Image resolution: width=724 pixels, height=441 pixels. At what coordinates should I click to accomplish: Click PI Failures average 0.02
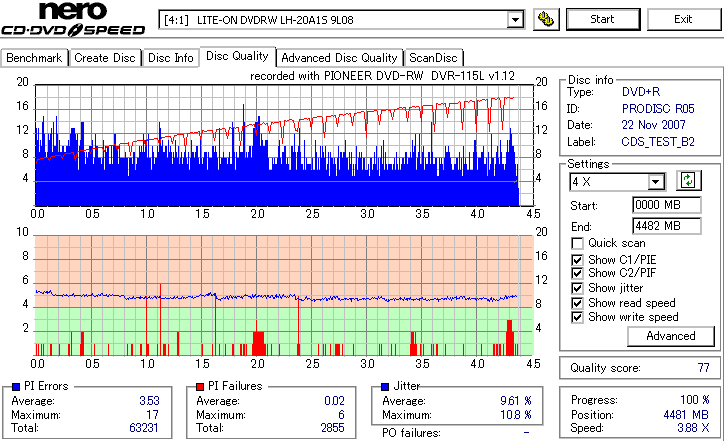click(334, 401)
